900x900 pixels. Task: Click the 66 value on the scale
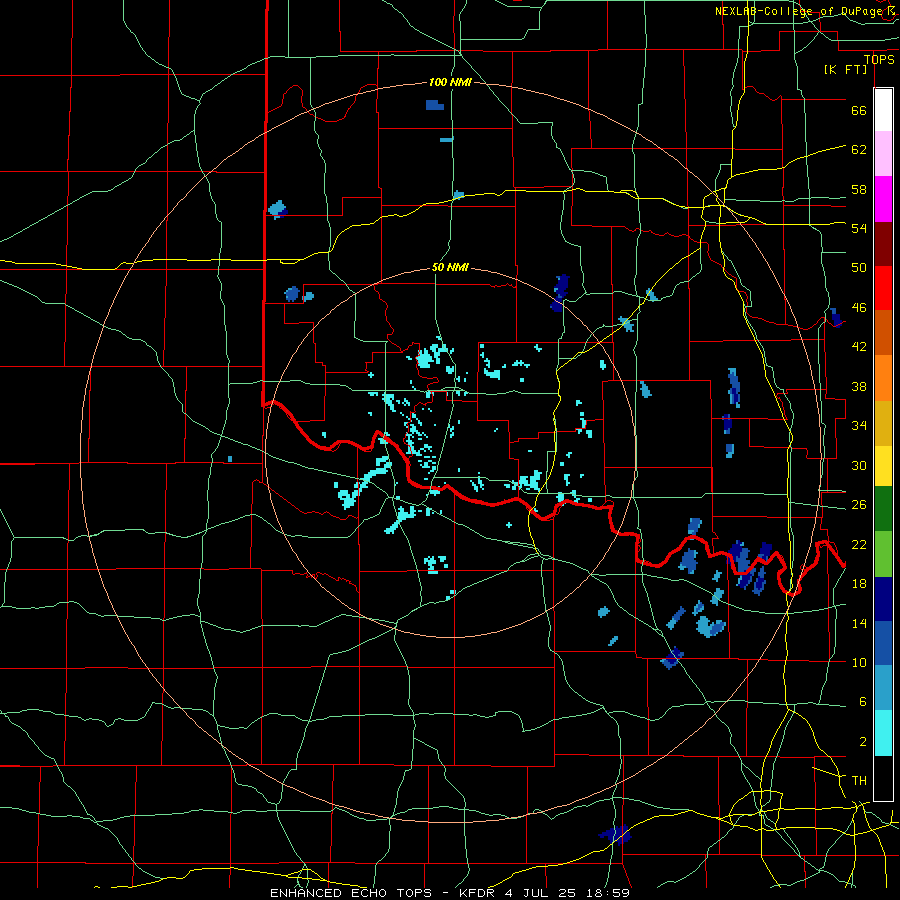pos(859,110)
